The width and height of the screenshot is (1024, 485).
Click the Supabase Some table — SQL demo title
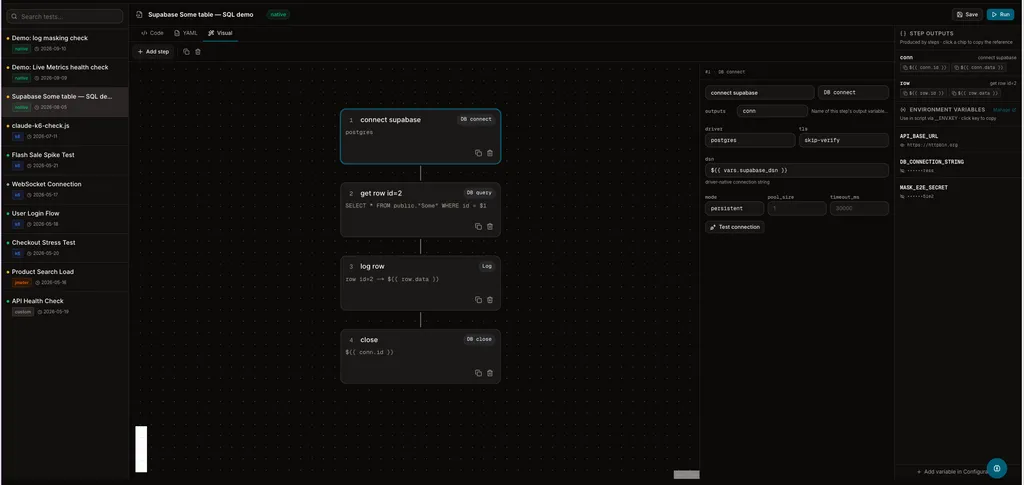pos(200,14)
